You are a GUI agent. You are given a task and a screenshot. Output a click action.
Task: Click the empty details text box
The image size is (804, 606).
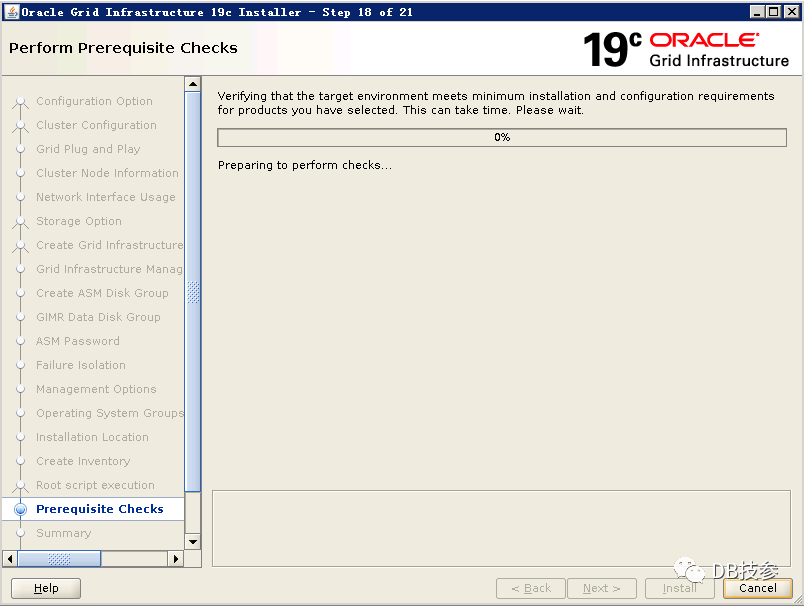(x=501, y=529)
